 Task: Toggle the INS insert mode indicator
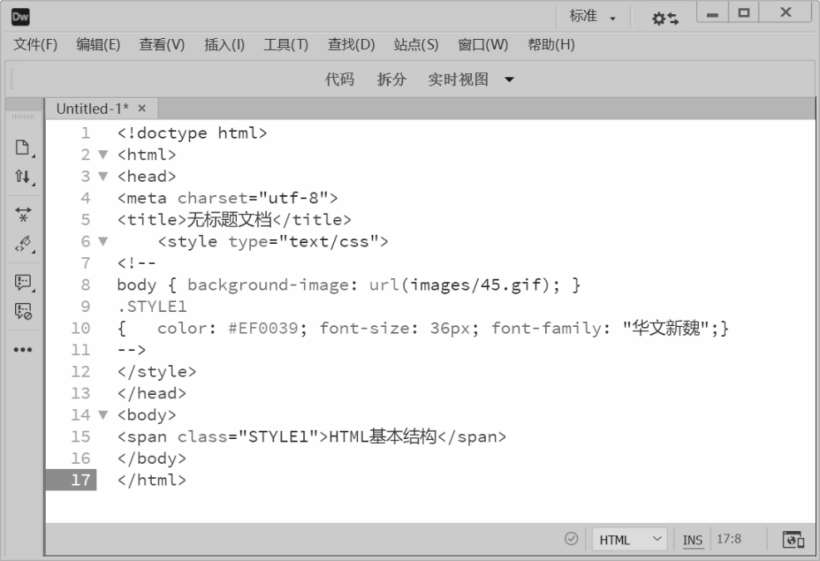coord(692,539)
